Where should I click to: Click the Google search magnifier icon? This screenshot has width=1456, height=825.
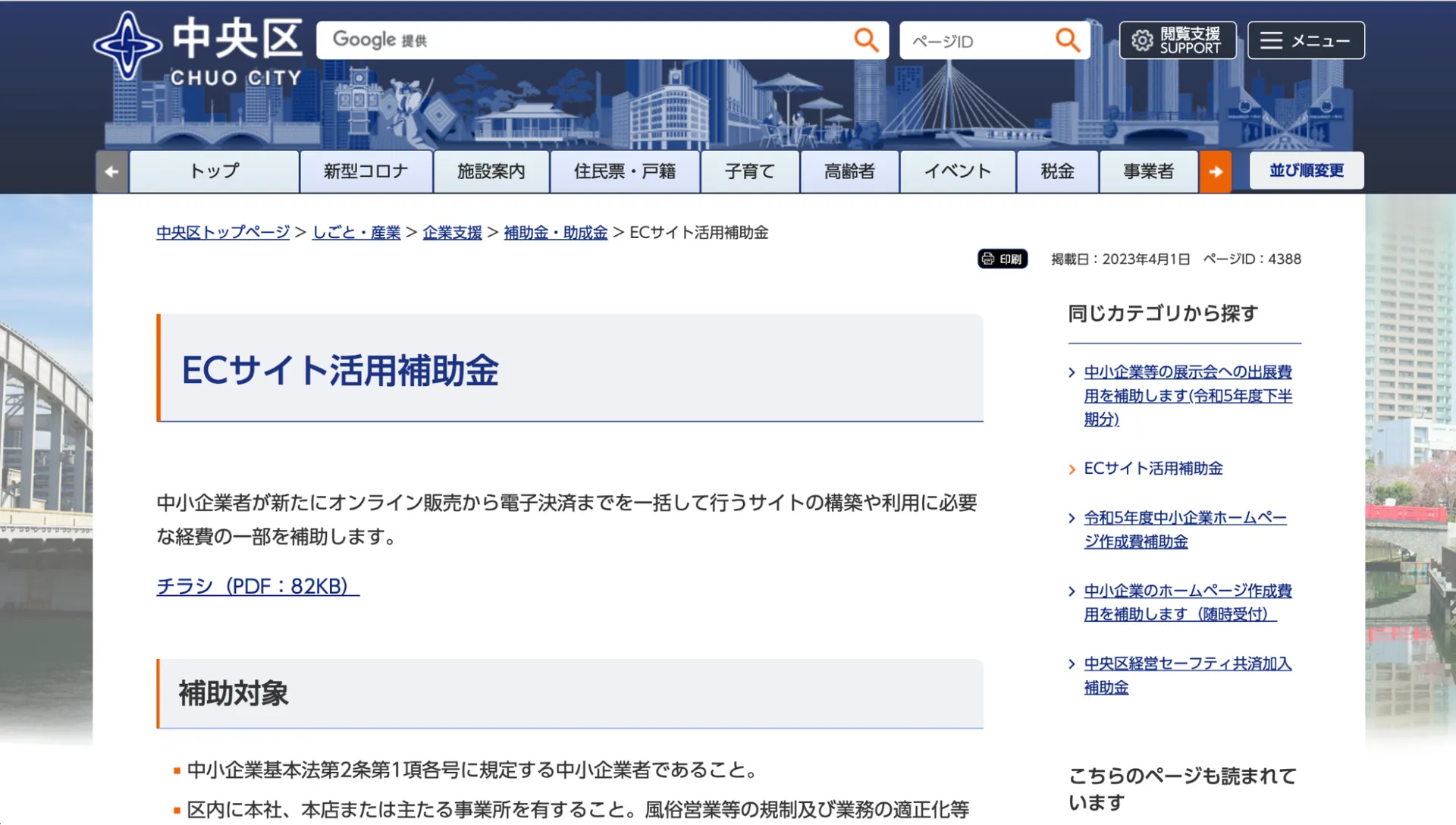pyautogui.click(x=866, y=39)
